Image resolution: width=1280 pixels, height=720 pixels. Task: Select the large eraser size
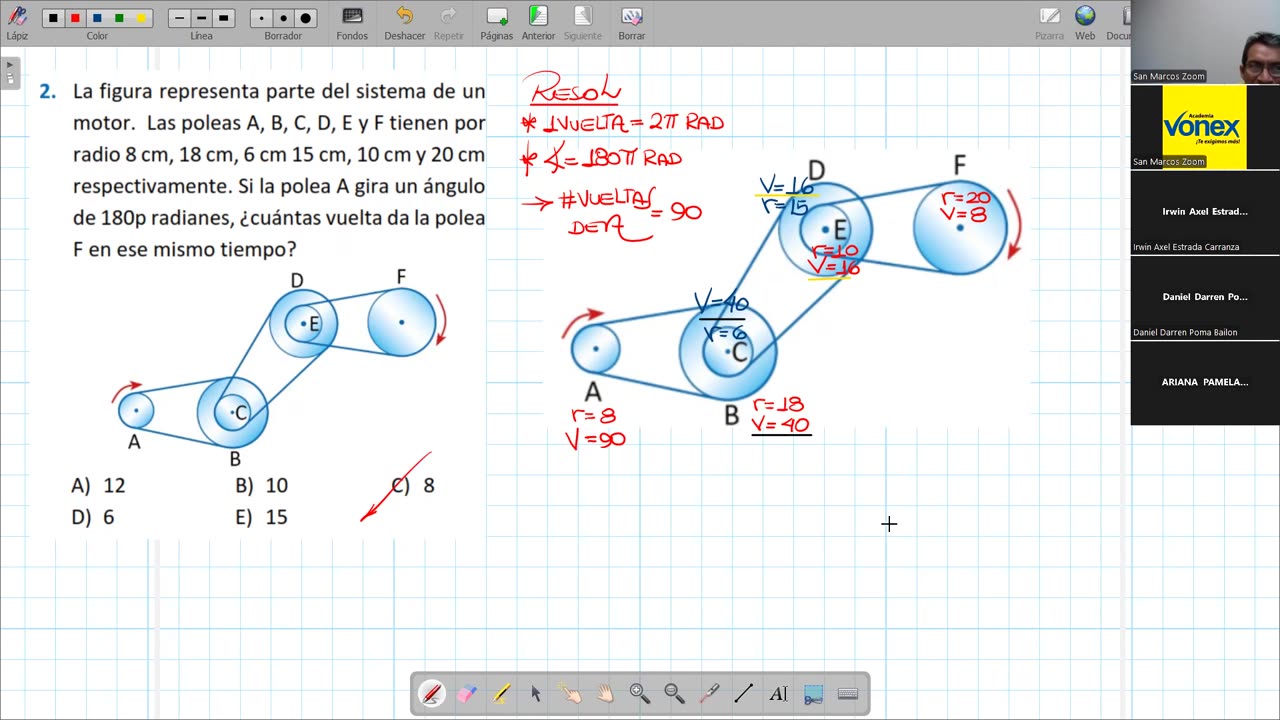306,18
